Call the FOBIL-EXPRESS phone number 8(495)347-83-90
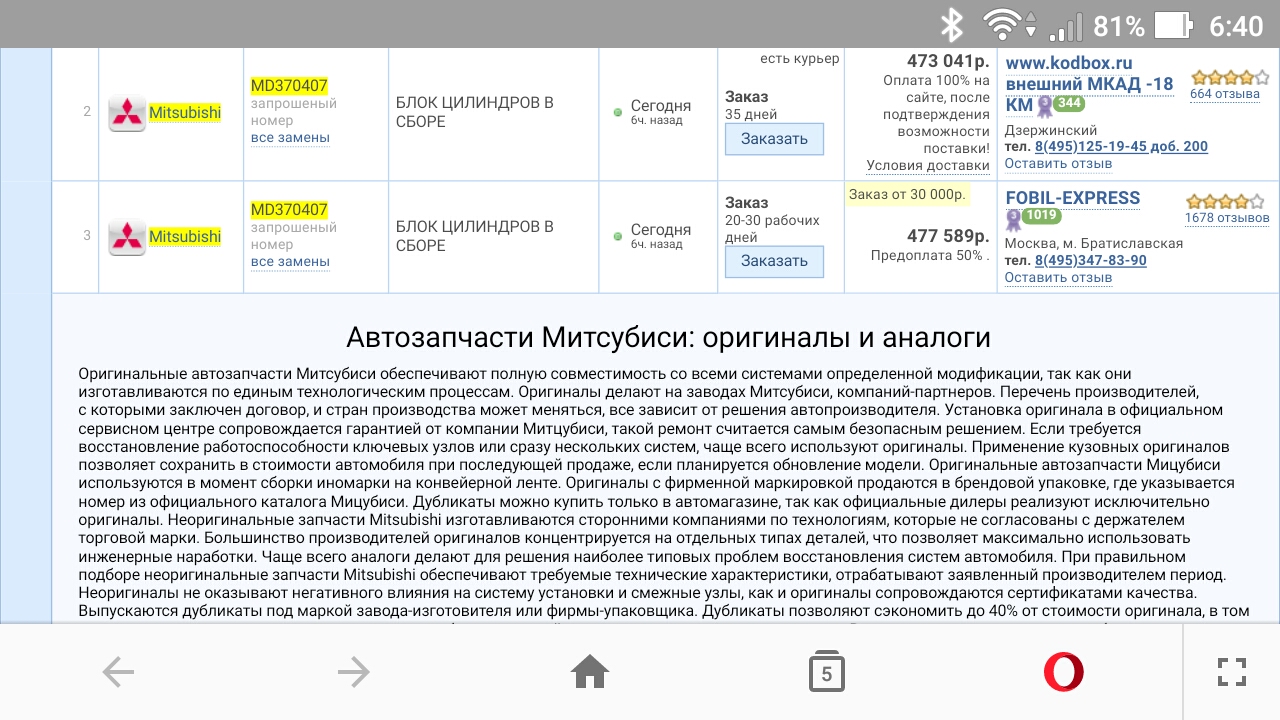This screenshot has width=1280, height=720. point(1090,261)
